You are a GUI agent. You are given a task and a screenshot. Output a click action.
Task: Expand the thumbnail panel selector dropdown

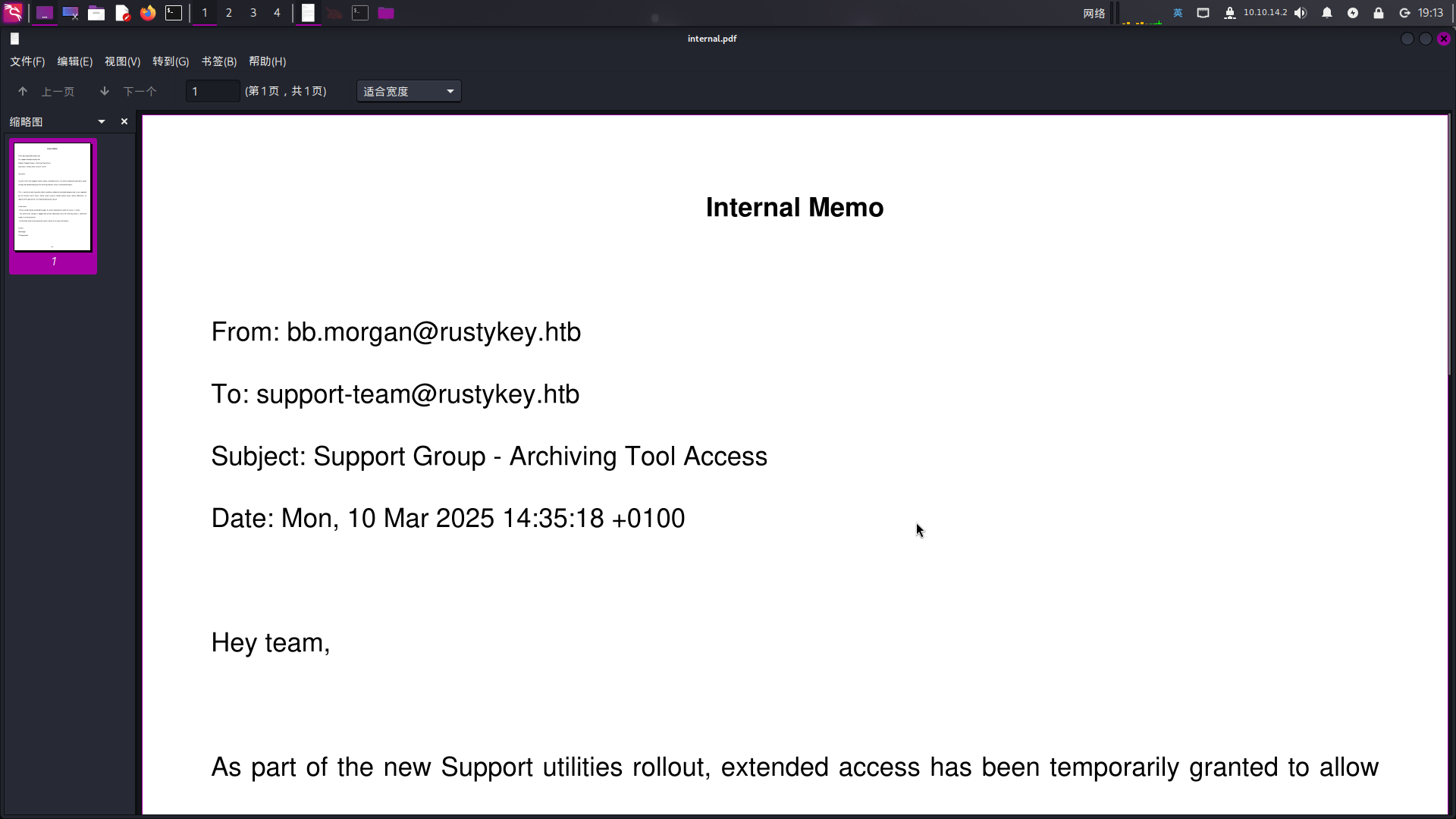[102, 121]
